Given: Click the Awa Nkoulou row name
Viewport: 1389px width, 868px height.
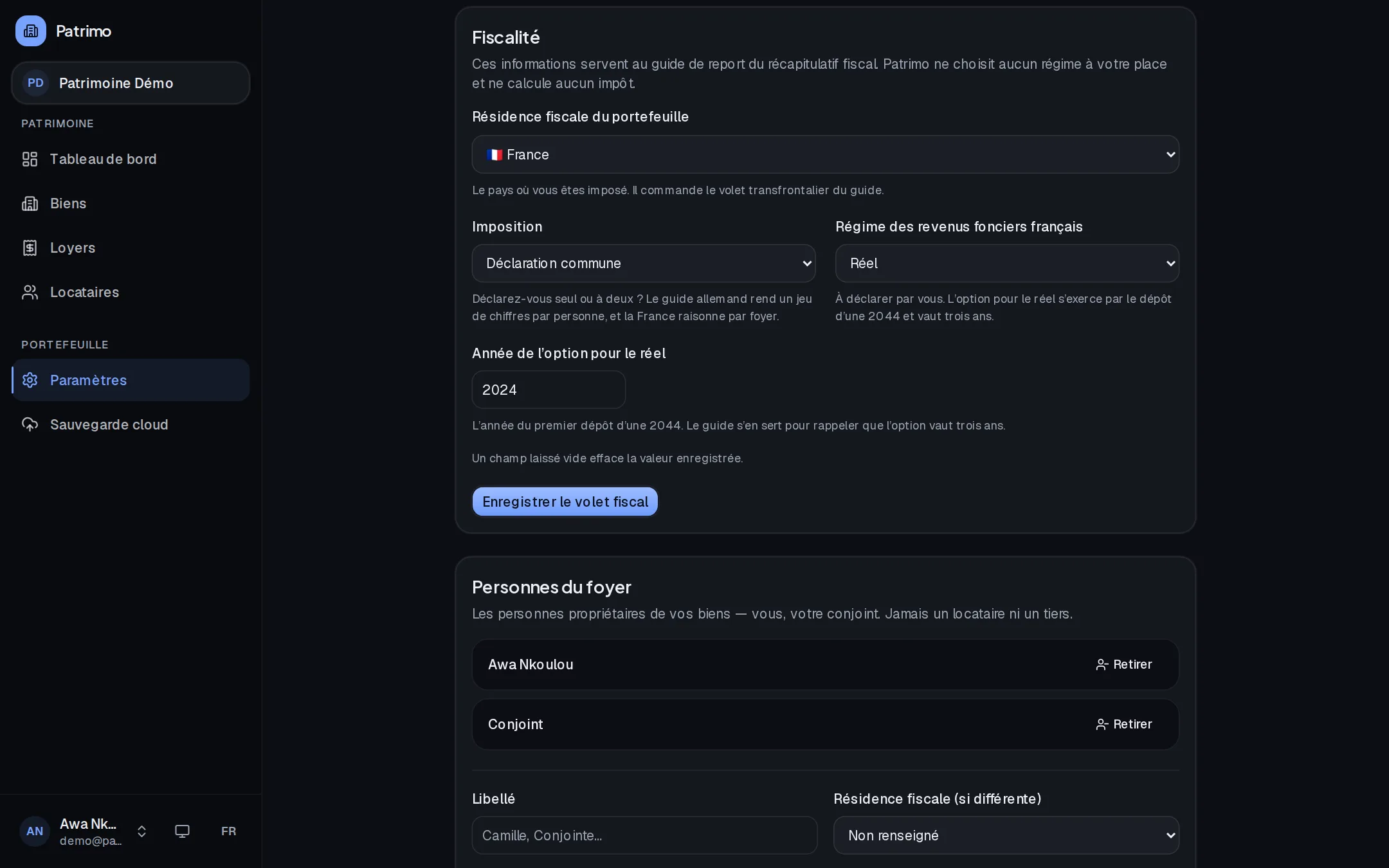Looking at the screenshot, I should pos(531,664).
